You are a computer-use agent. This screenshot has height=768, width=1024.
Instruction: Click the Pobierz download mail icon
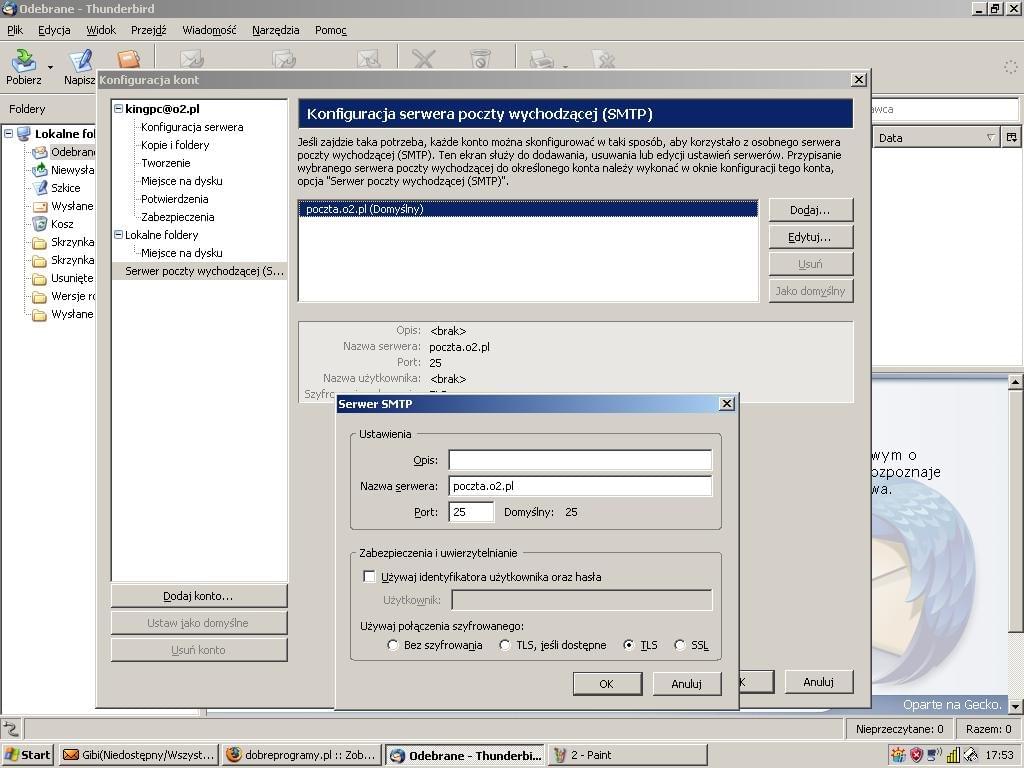pyautogui.click(x=24, y=61)
